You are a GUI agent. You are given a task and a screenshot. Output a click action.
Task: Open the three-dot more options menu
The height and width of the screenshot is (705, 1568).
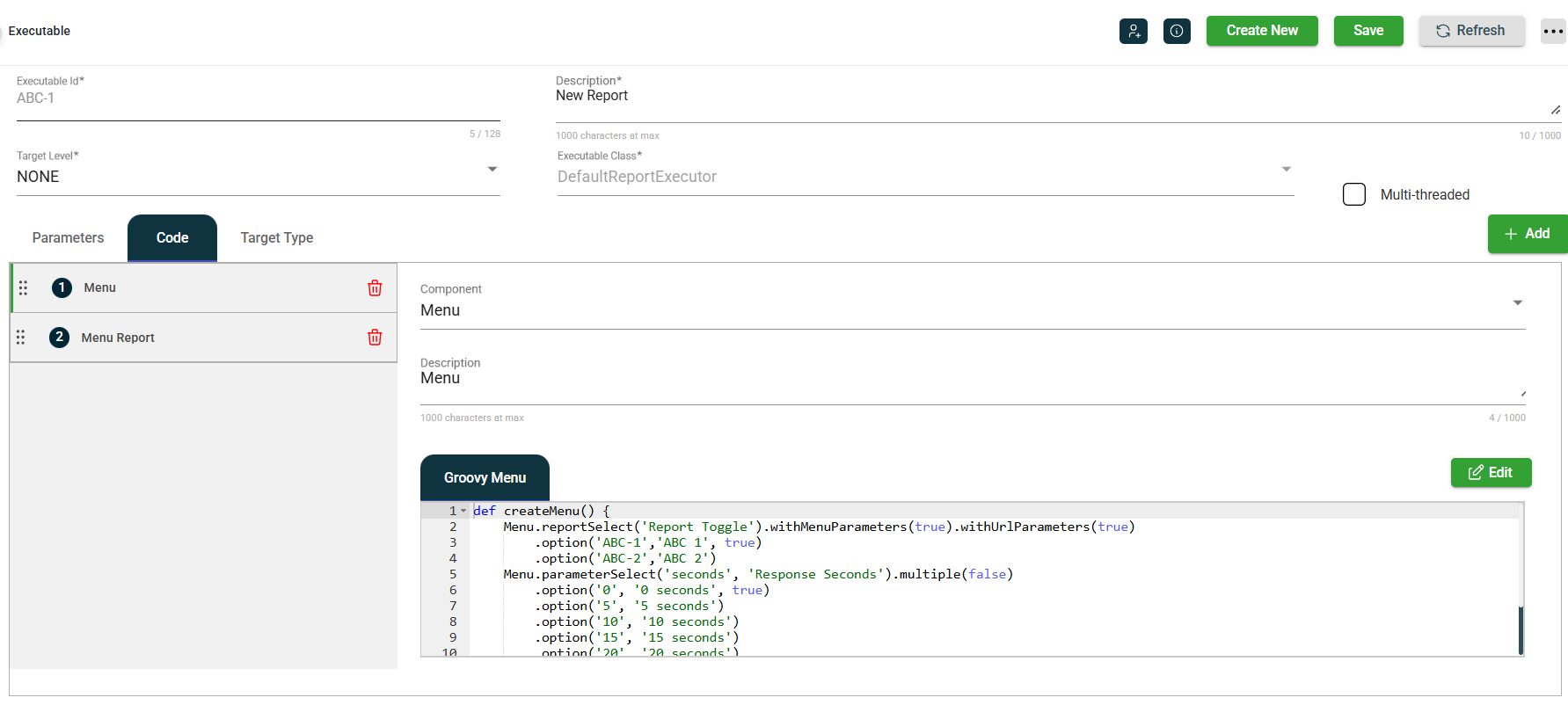pyautogui.click(x=1553, y=31)
